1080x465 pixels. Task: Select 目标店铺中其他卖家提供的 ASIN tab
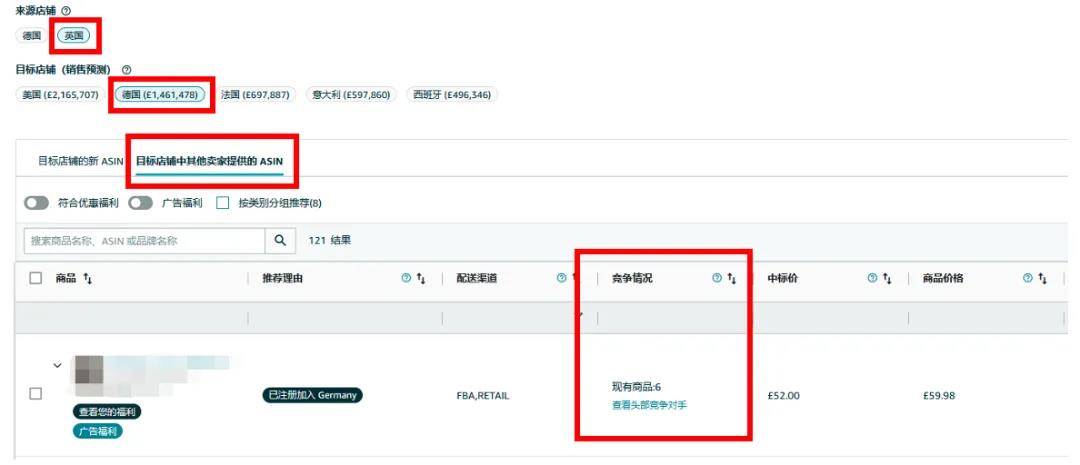pos(210,160)
